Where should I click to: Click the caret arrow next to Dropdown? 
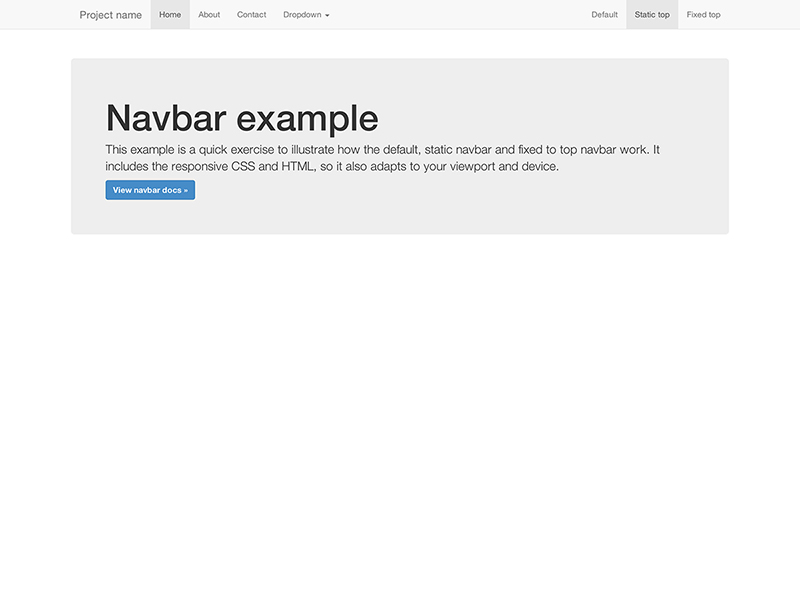coord(325,15)
